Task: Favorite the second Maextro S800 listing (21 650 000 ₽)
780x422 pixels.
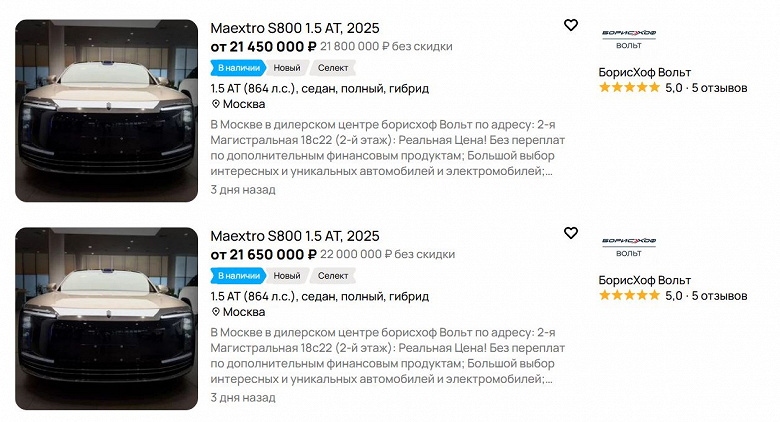Action: pos(570,233)
